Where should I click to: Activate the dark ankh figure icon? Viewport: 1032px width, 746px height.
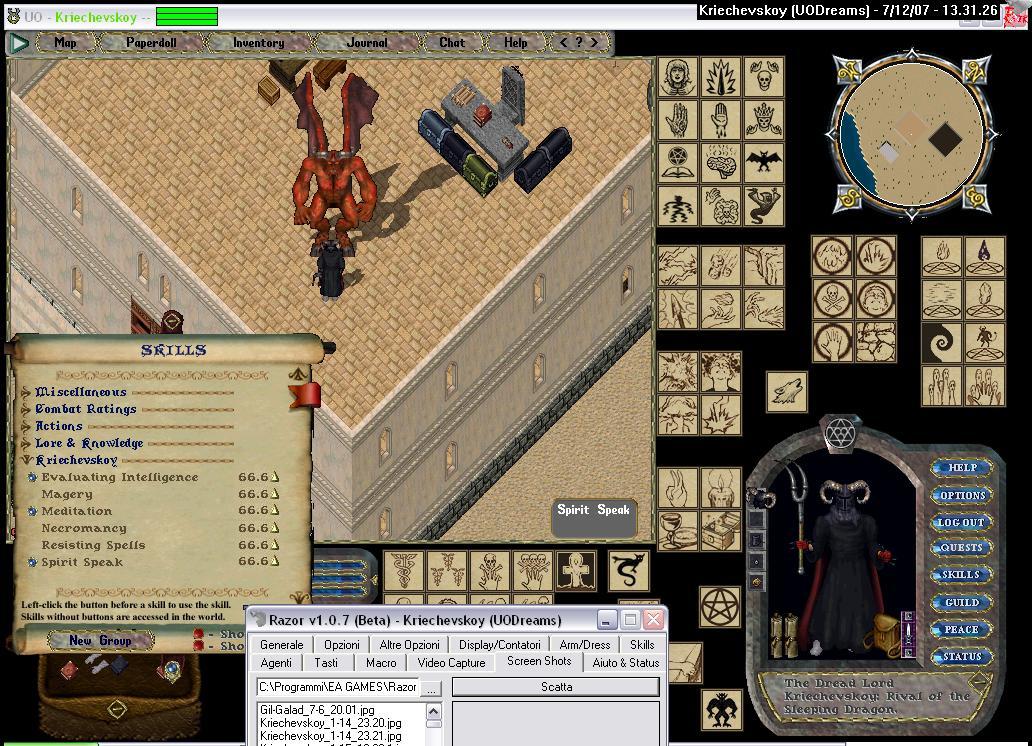coord(576,570)
